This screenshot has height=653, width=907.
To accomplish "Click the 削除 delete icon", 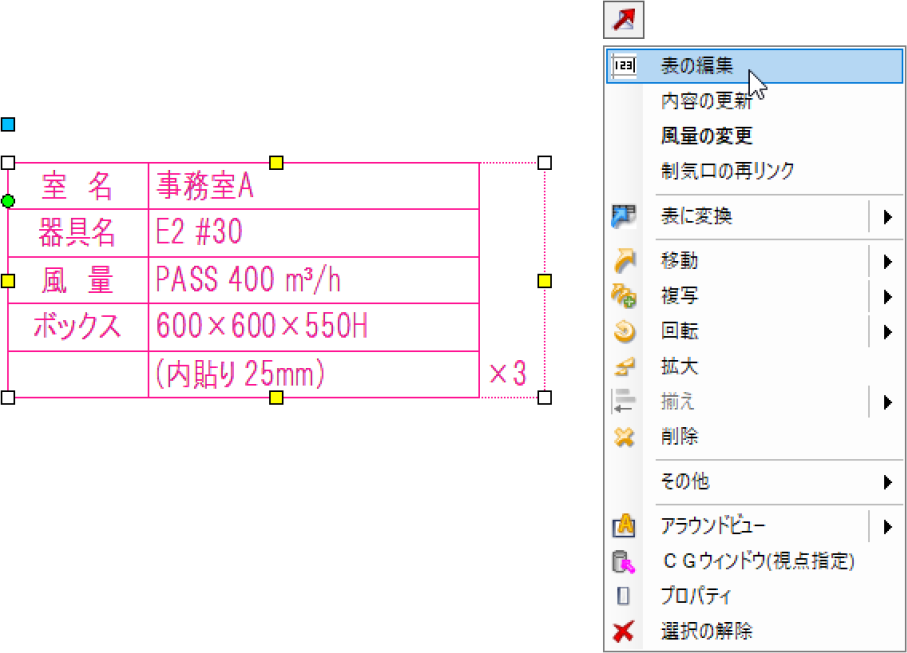I will click(624, 437).
